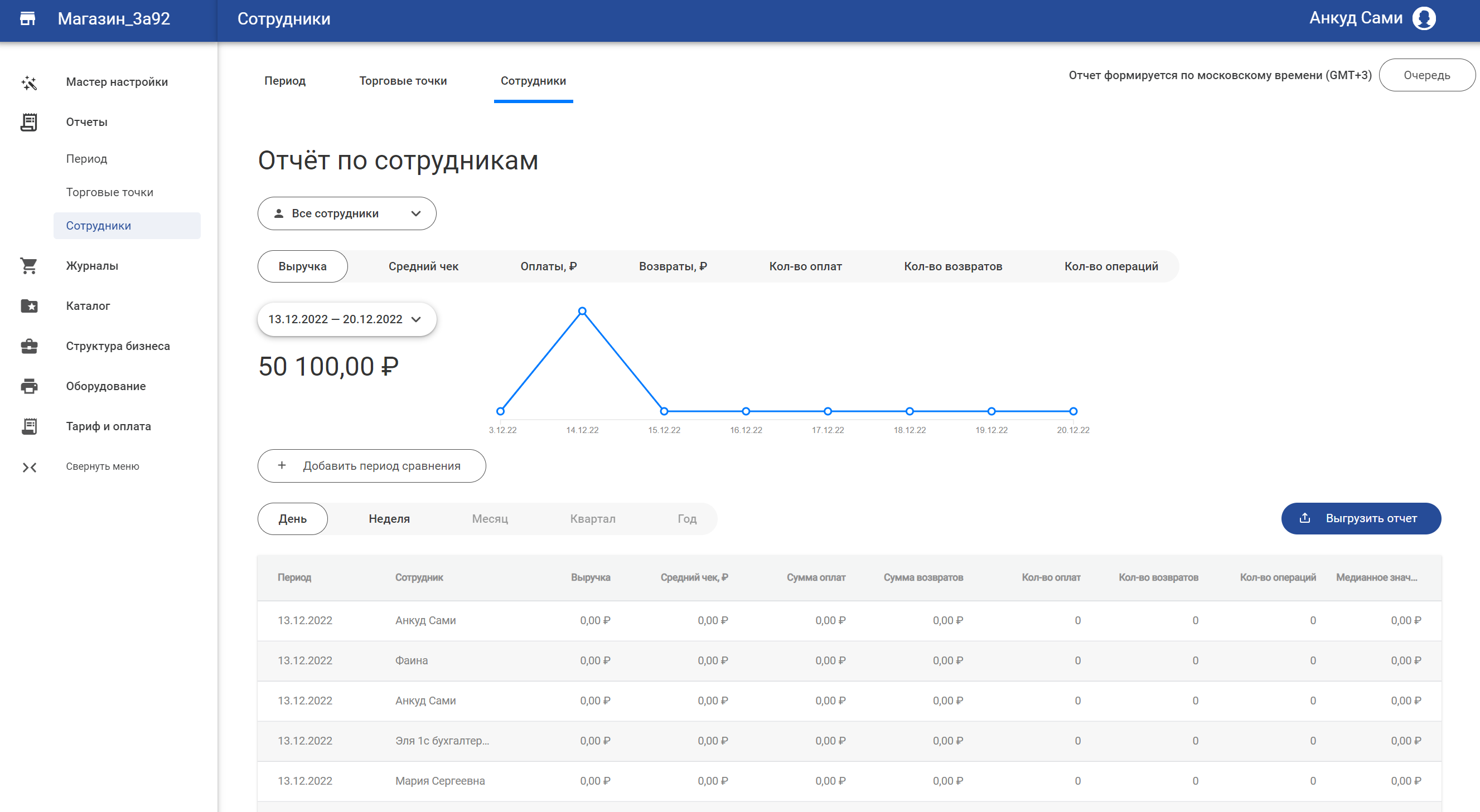Viewport: 1480px width, 812px height.
Task: Sort by the Сумма оплат column header
Action: point(816,578)
